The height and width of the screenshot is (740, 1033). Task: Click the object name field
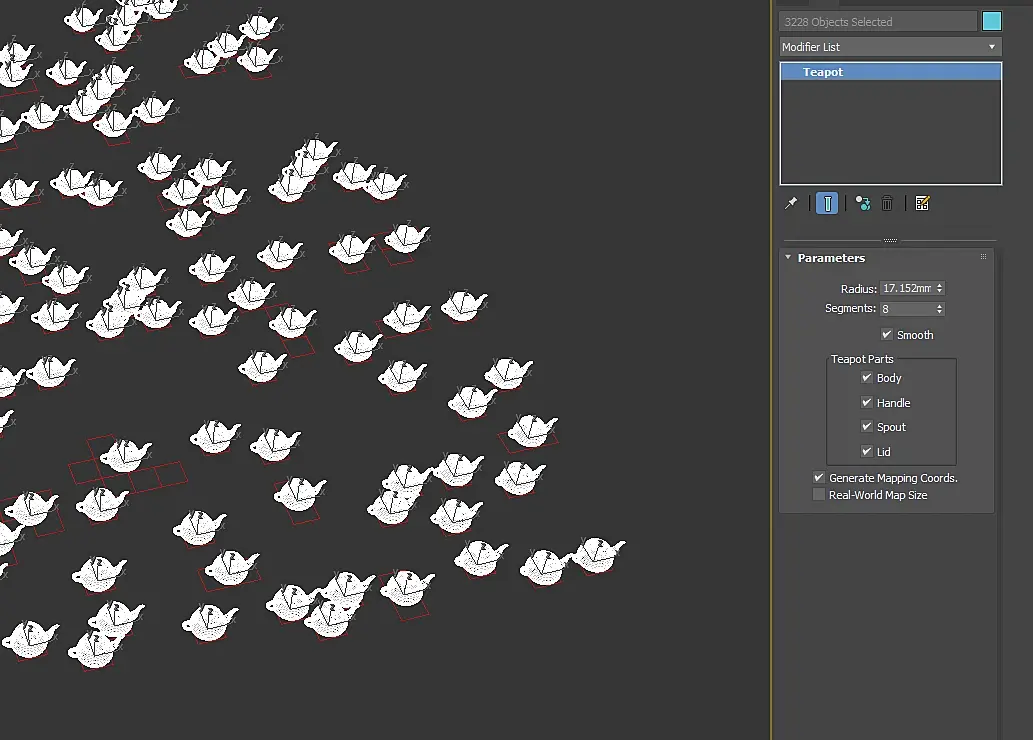(877, 22)
